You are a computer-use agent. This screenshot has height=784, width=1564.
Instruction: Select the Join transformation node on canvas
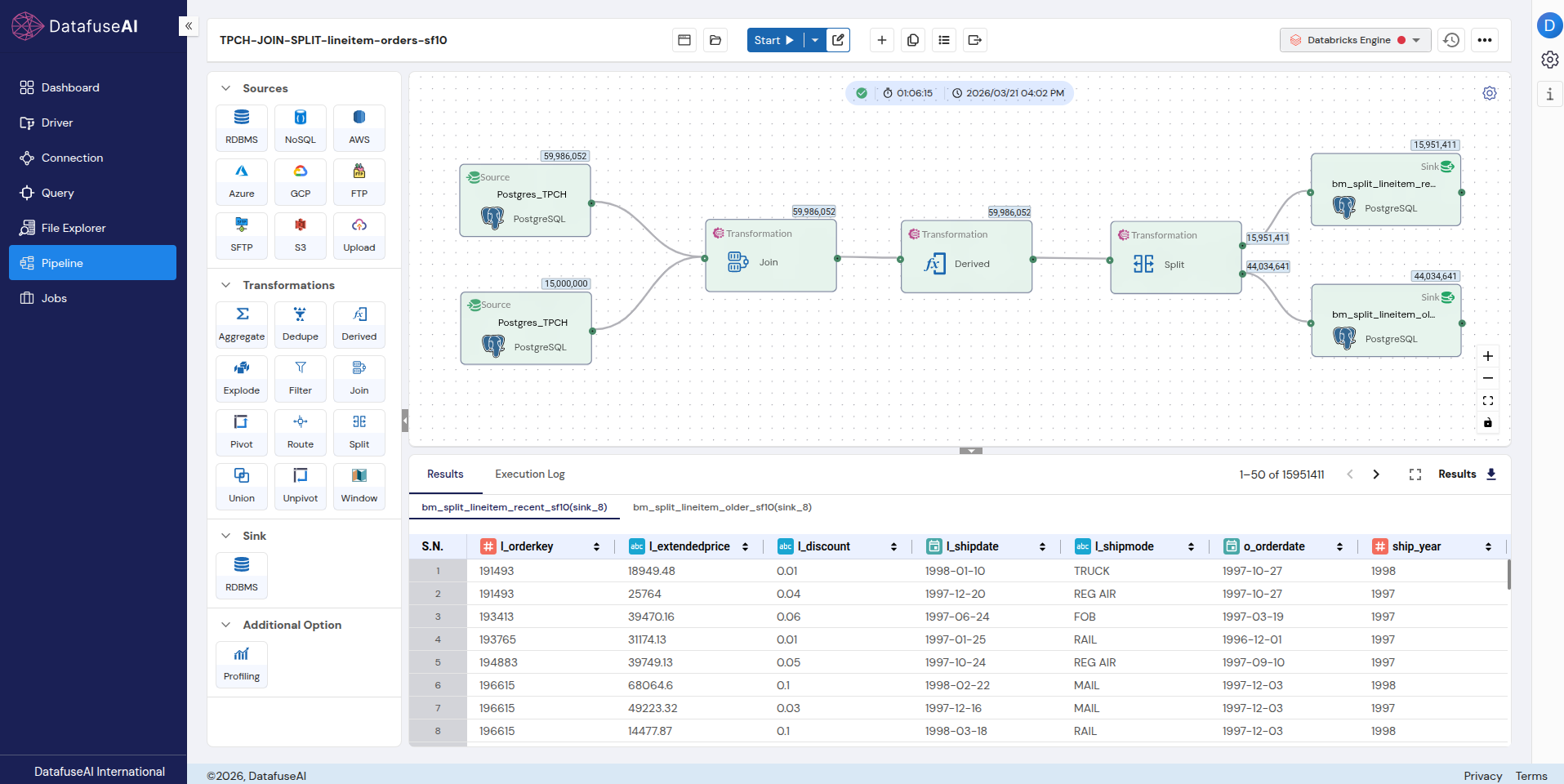pos(771,256)
